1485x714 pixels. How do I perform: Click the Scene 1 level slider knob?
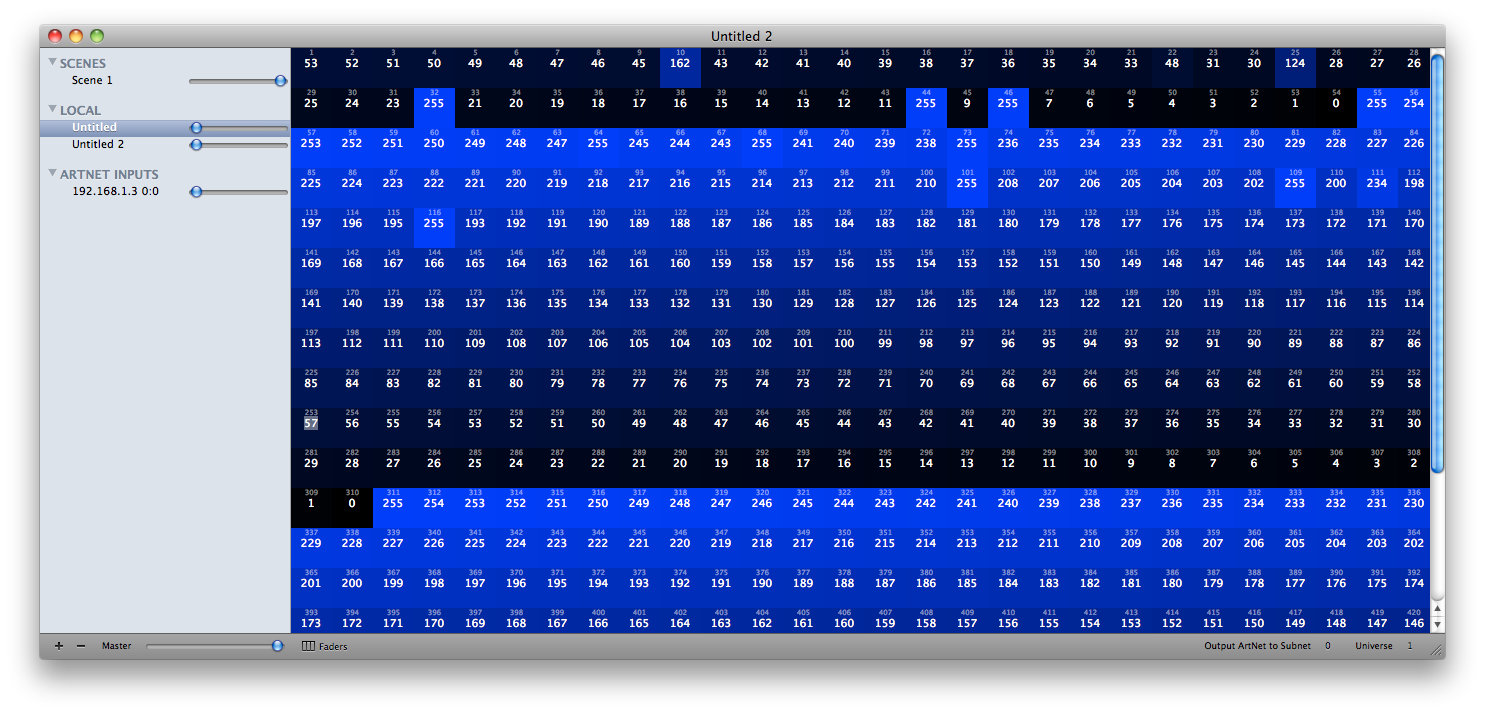click(x=281, y=81)
